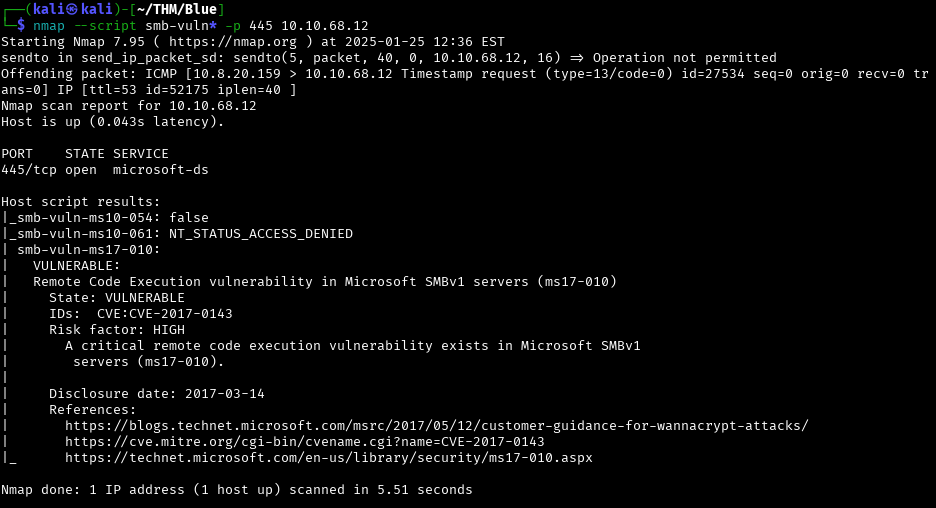Click the smb-vuln-ms17-010 script result heading
This screenshot has width=936, height=508.
(88, 250)
